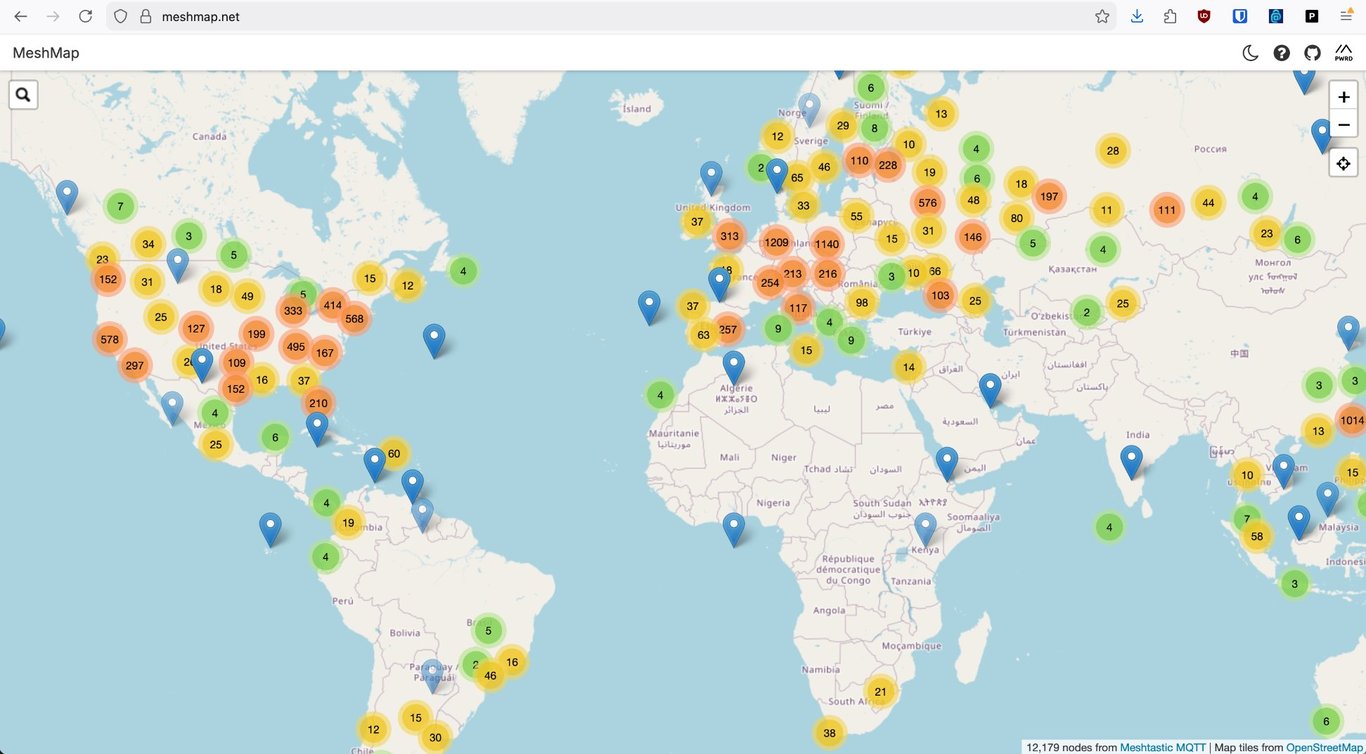Viewport: 1366px width, 754px height.
Task: Expand the 1014 node cluster
Action: (x=1351, y=420)
